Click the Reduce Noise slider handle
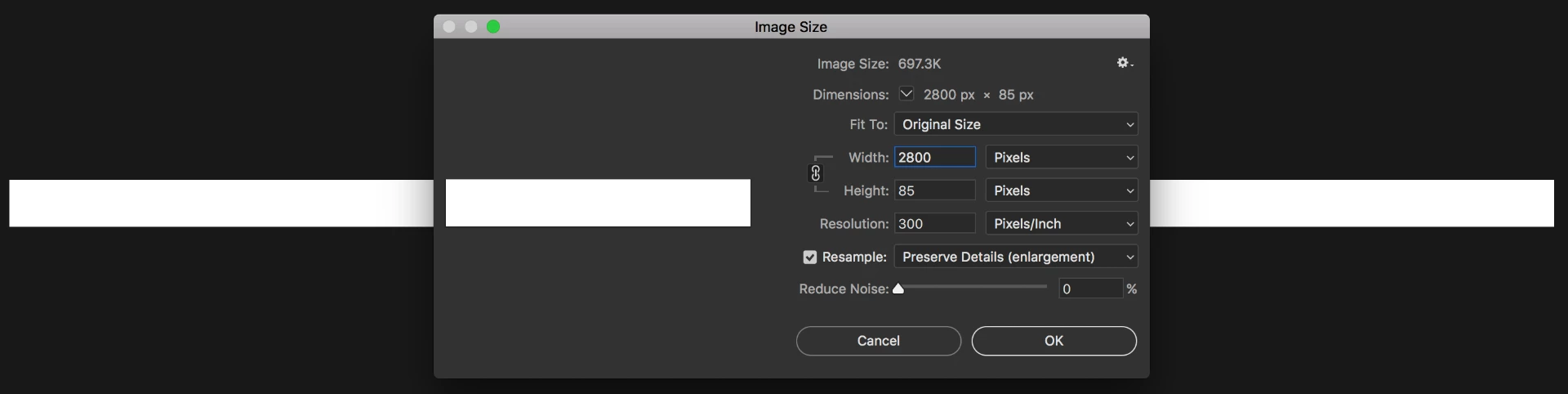Screen dimensions: 1568x394 coord(898,288)
